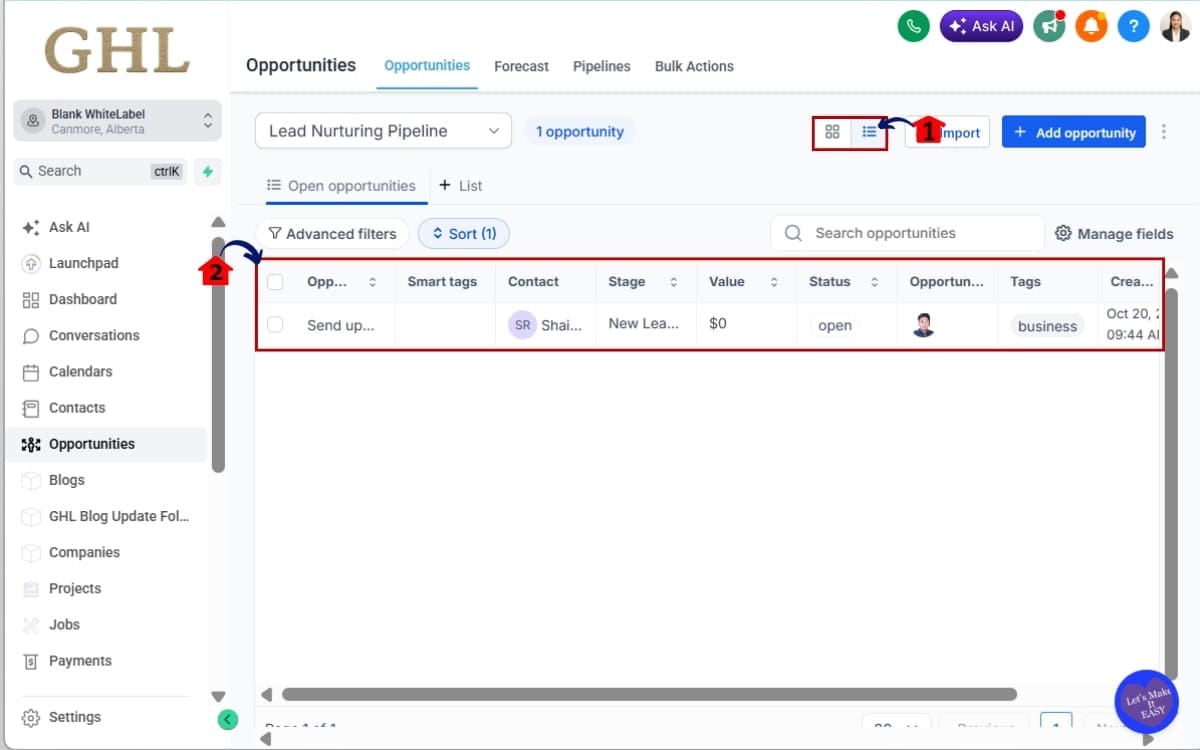Open Companies from sidebar
Screen dimensions: 1200x750
point(84,552)
